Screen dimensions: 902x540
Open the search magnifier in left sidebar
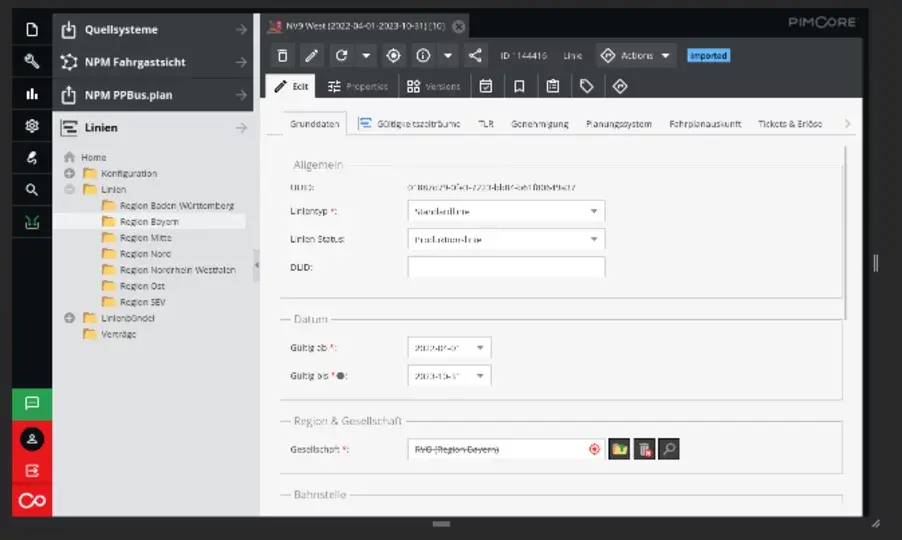click(x=32, y=190)
